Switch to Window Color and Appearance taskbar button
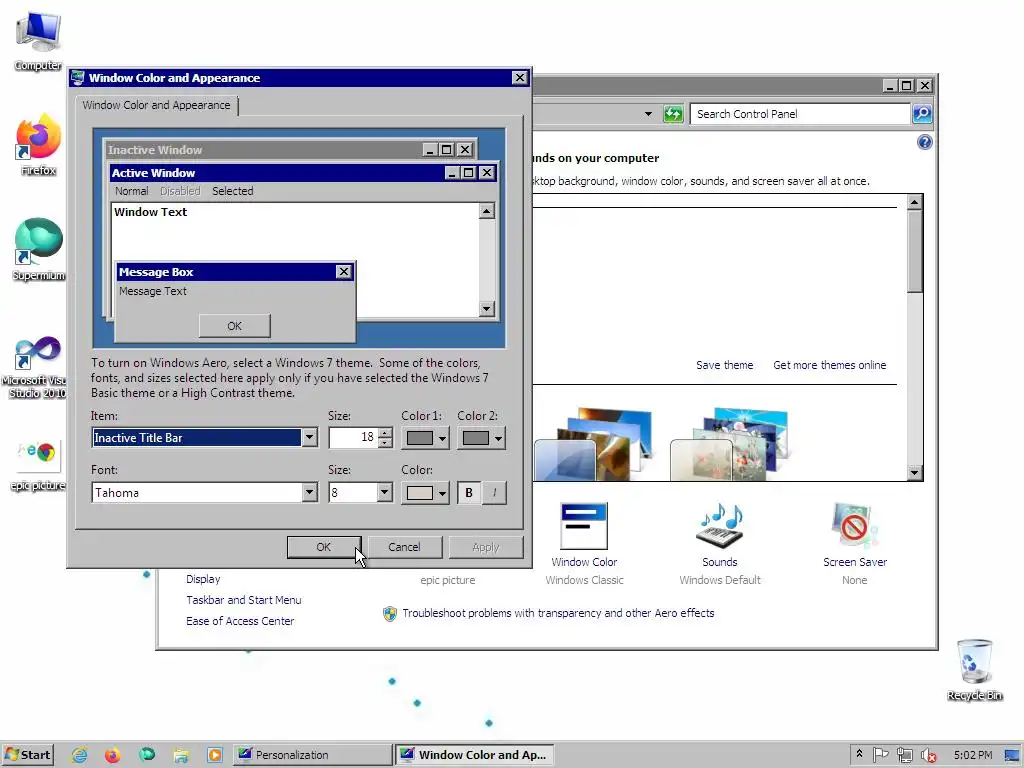 click(x=474, y=755)
